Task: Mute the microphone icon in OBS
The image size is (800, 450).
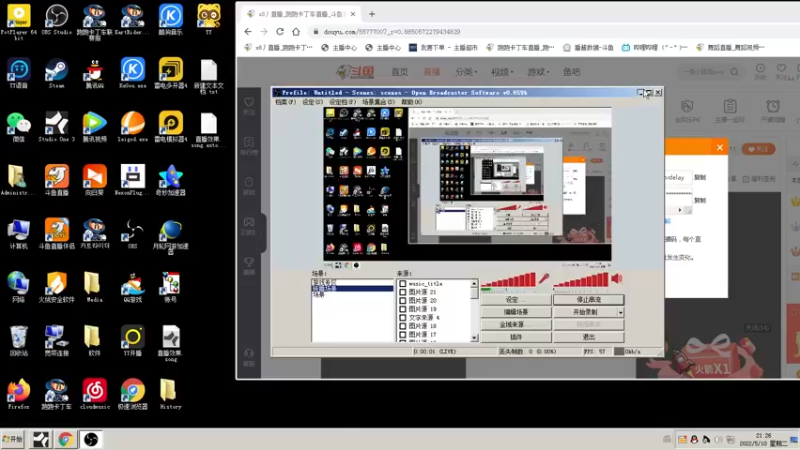Action: point(544,279)
